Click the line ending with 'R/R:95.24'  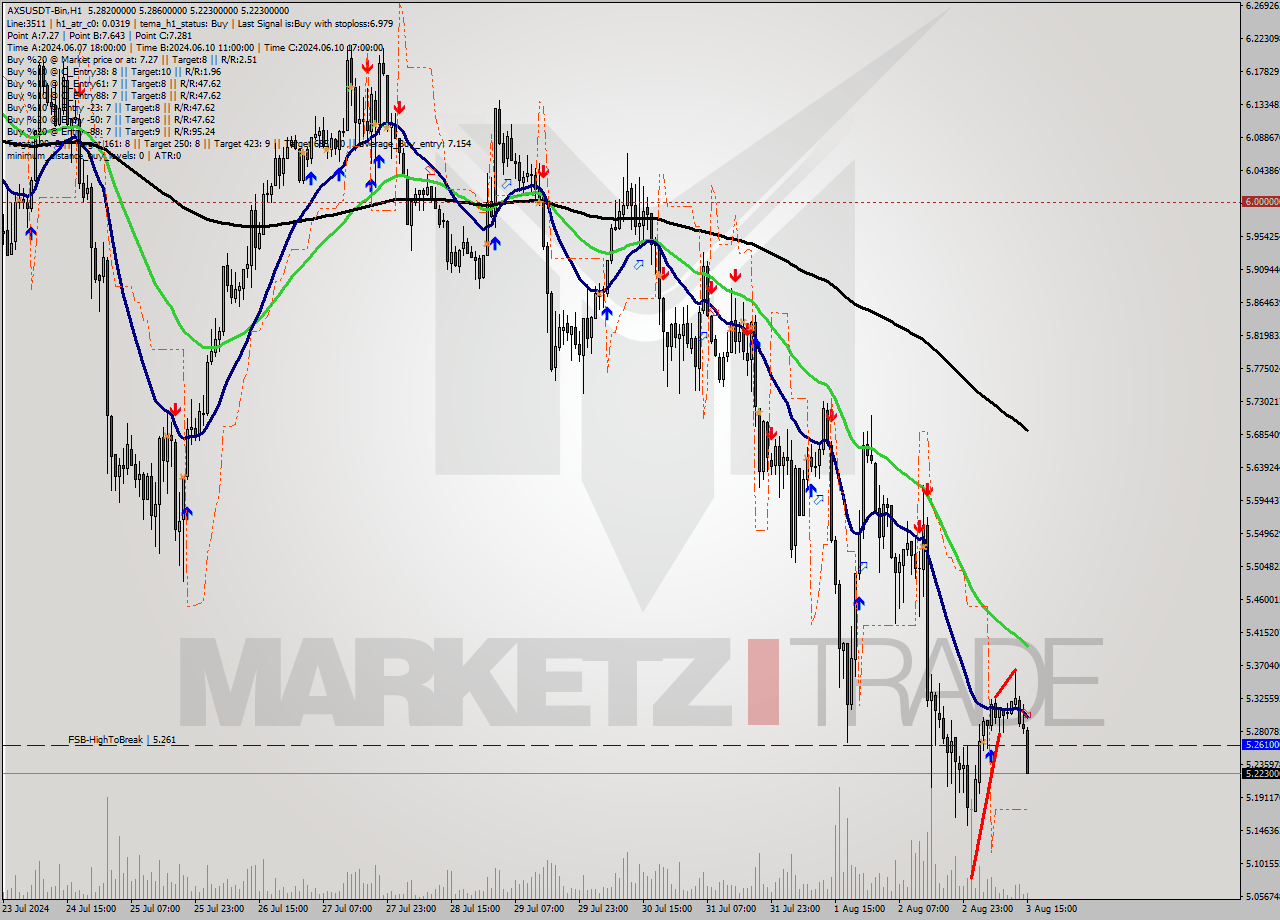[110, 131]
